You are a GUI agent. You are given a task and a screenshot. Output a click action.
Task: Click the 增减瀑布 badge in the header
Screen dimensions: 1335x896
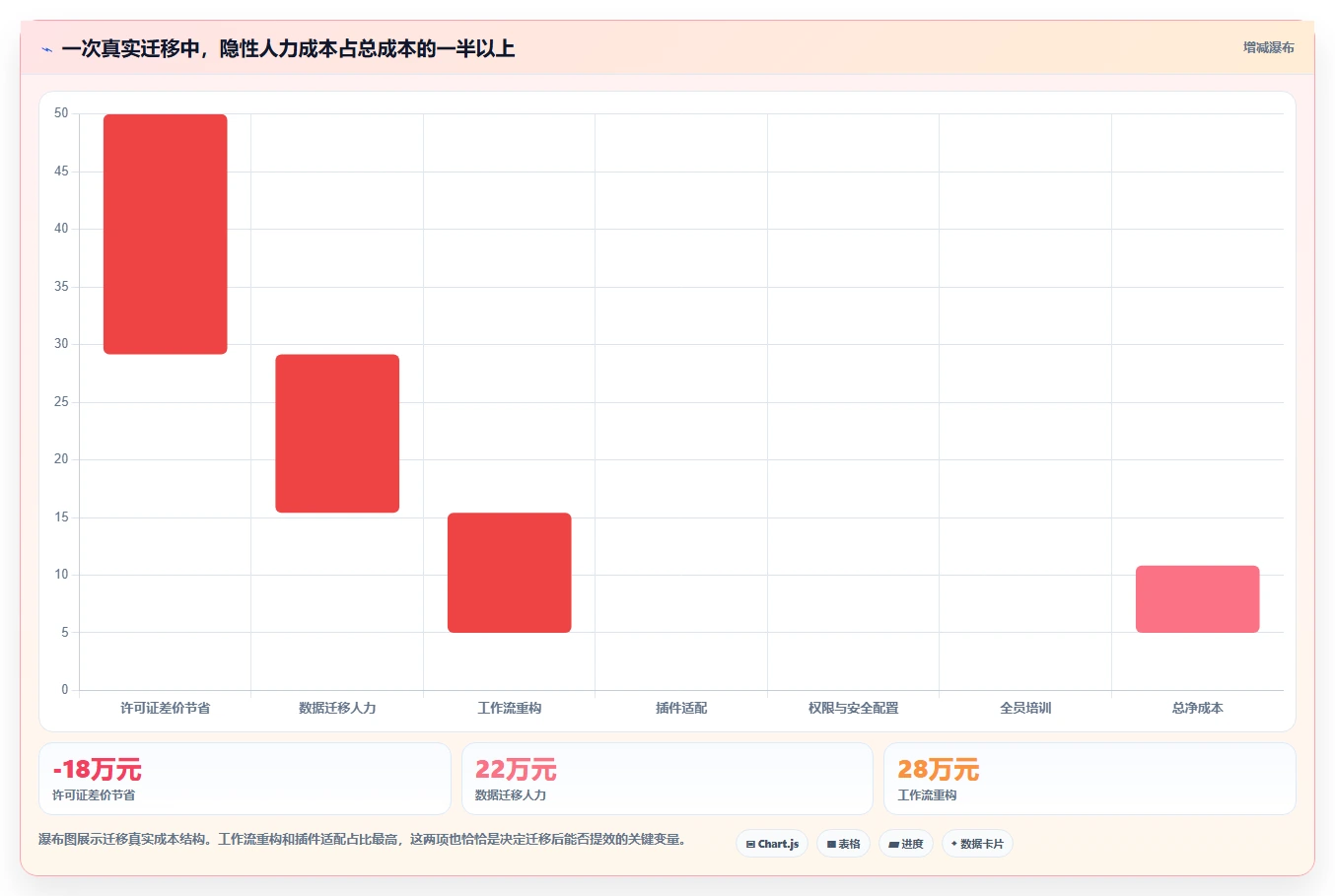click(x=1268, y=47)
